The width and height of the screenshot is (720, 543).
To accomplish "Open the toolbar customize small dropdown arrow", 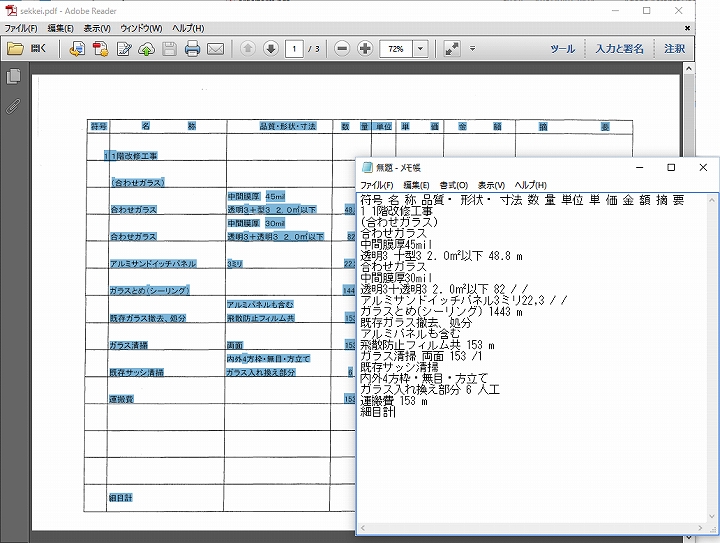I will 472,48.
